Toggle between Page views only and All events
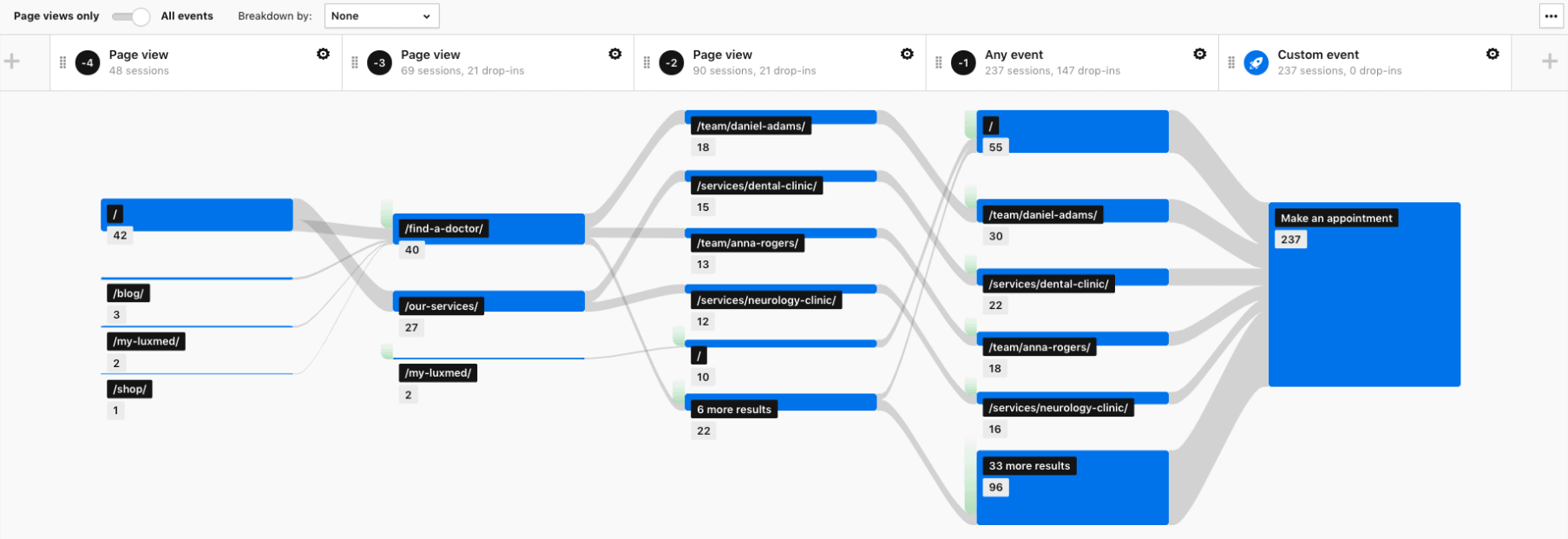 point(131,16)
